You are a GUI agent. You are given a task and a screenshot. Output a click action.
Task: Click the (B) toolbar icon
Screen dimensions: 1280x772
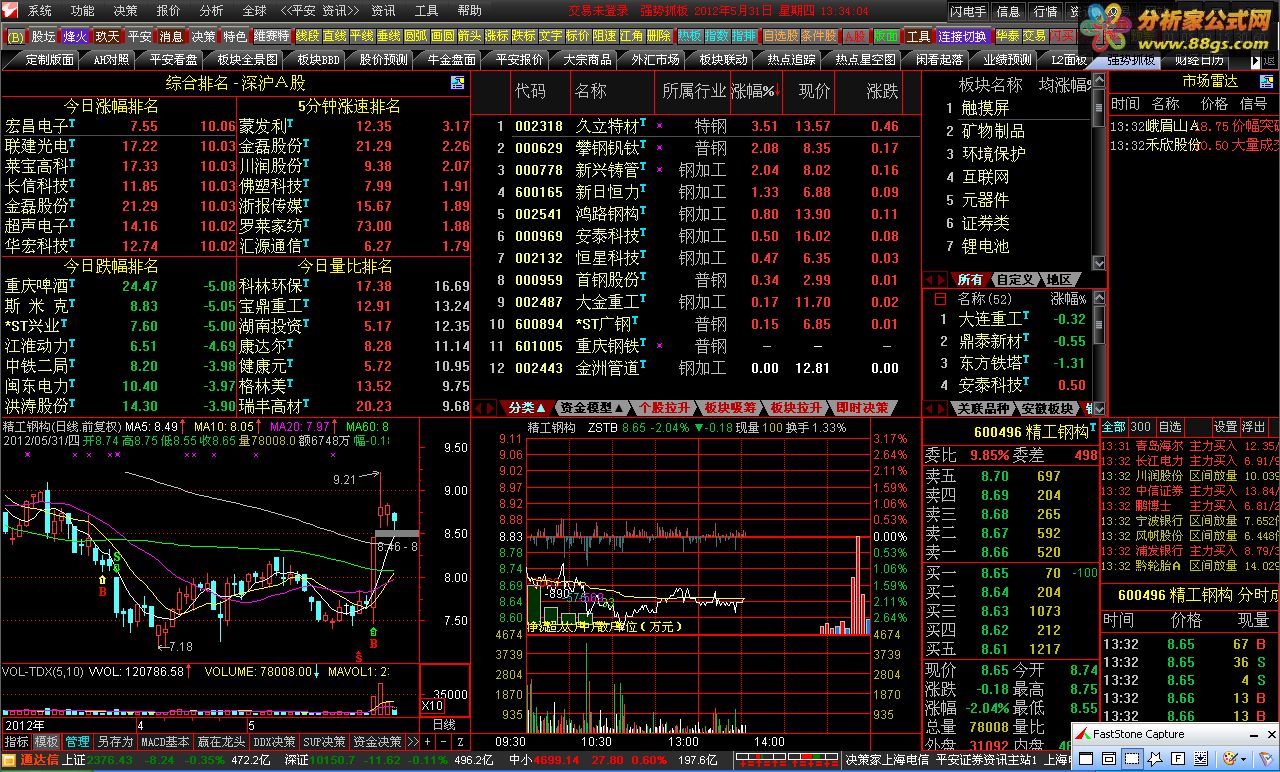point(16,36)
